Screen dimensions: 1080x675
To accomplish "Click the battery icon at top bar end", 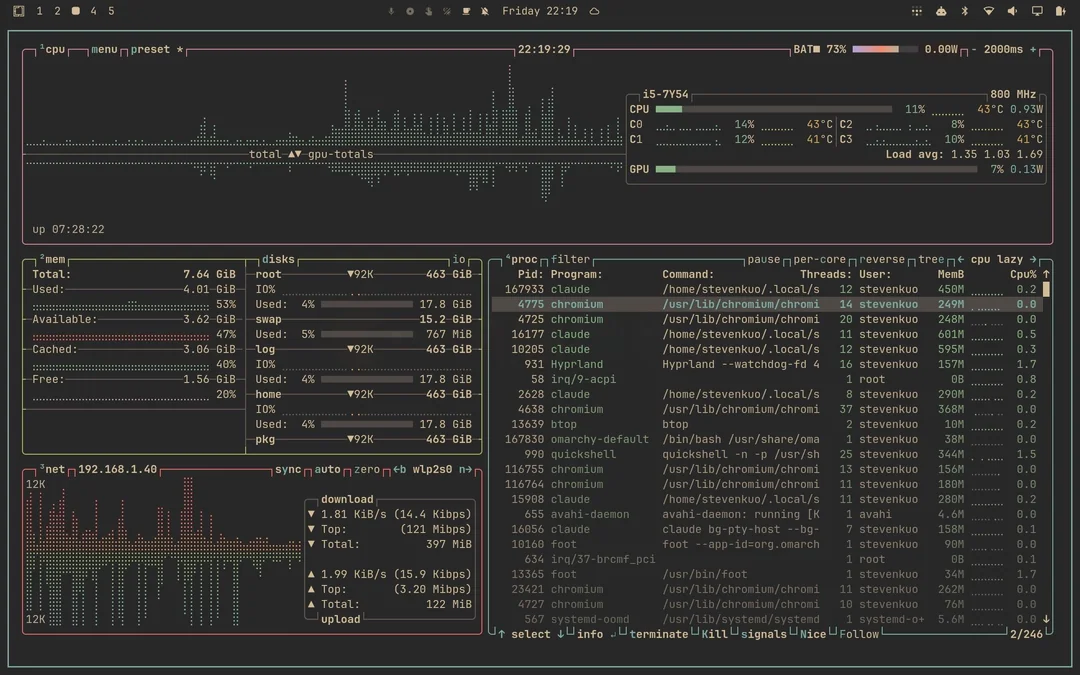I will (x=1060, y=11).
